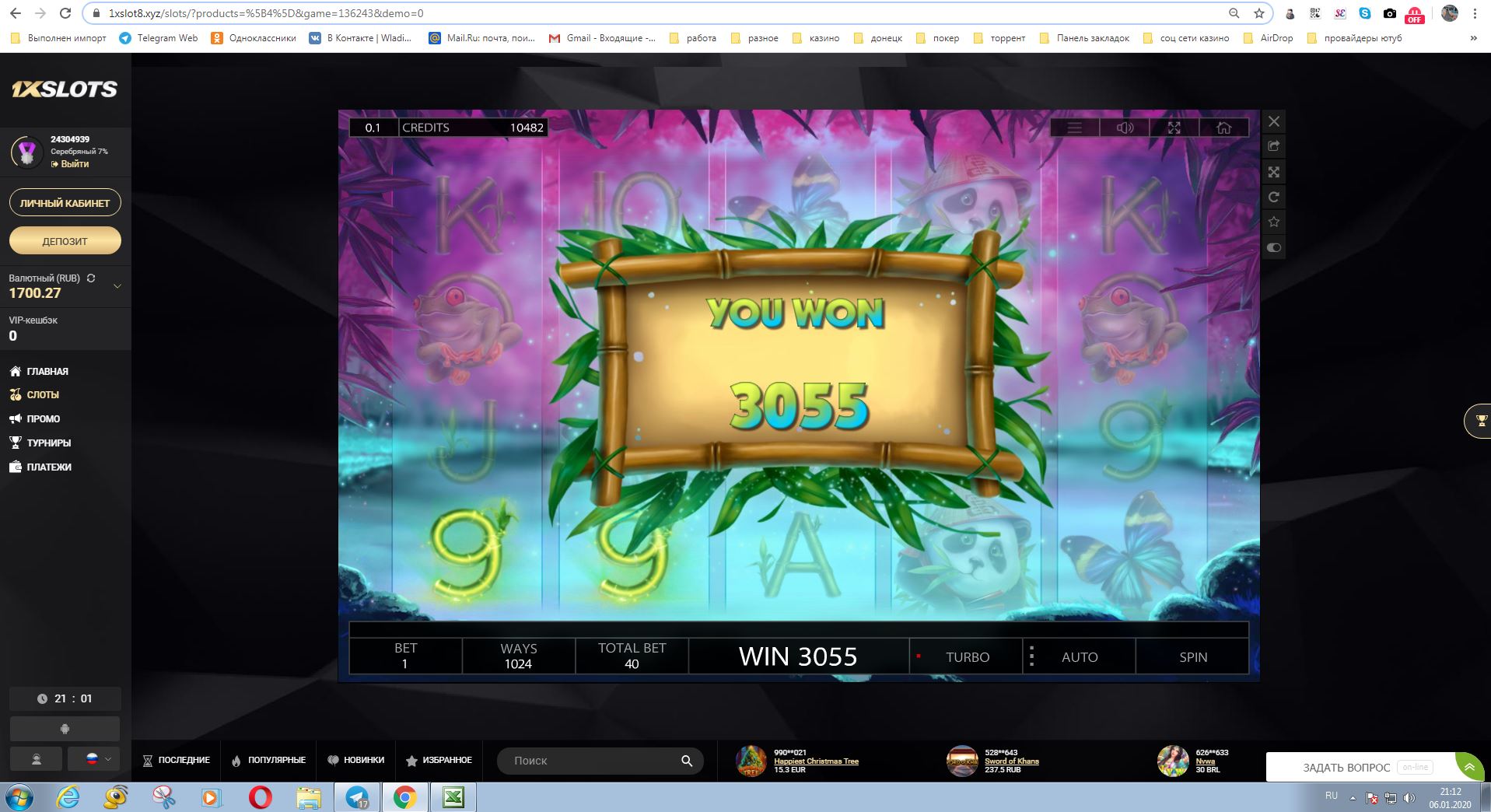This screenshot has height=812, width=1491.
Task: Expand the RUB currency balance dropdown
Action: point(117,286)
